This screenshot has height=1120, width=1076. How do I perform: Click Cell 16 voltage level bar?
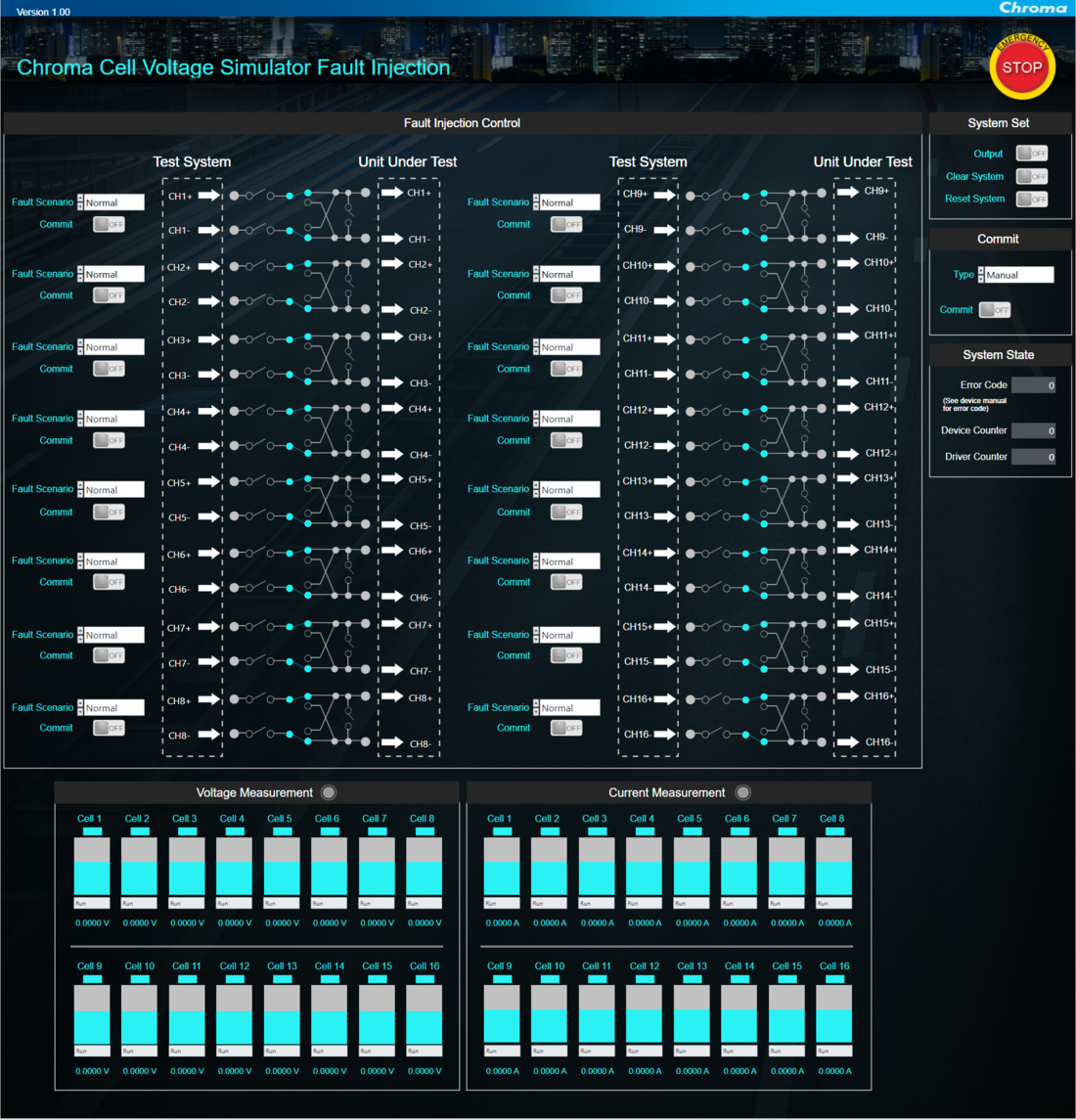[x=425, y=1014]
